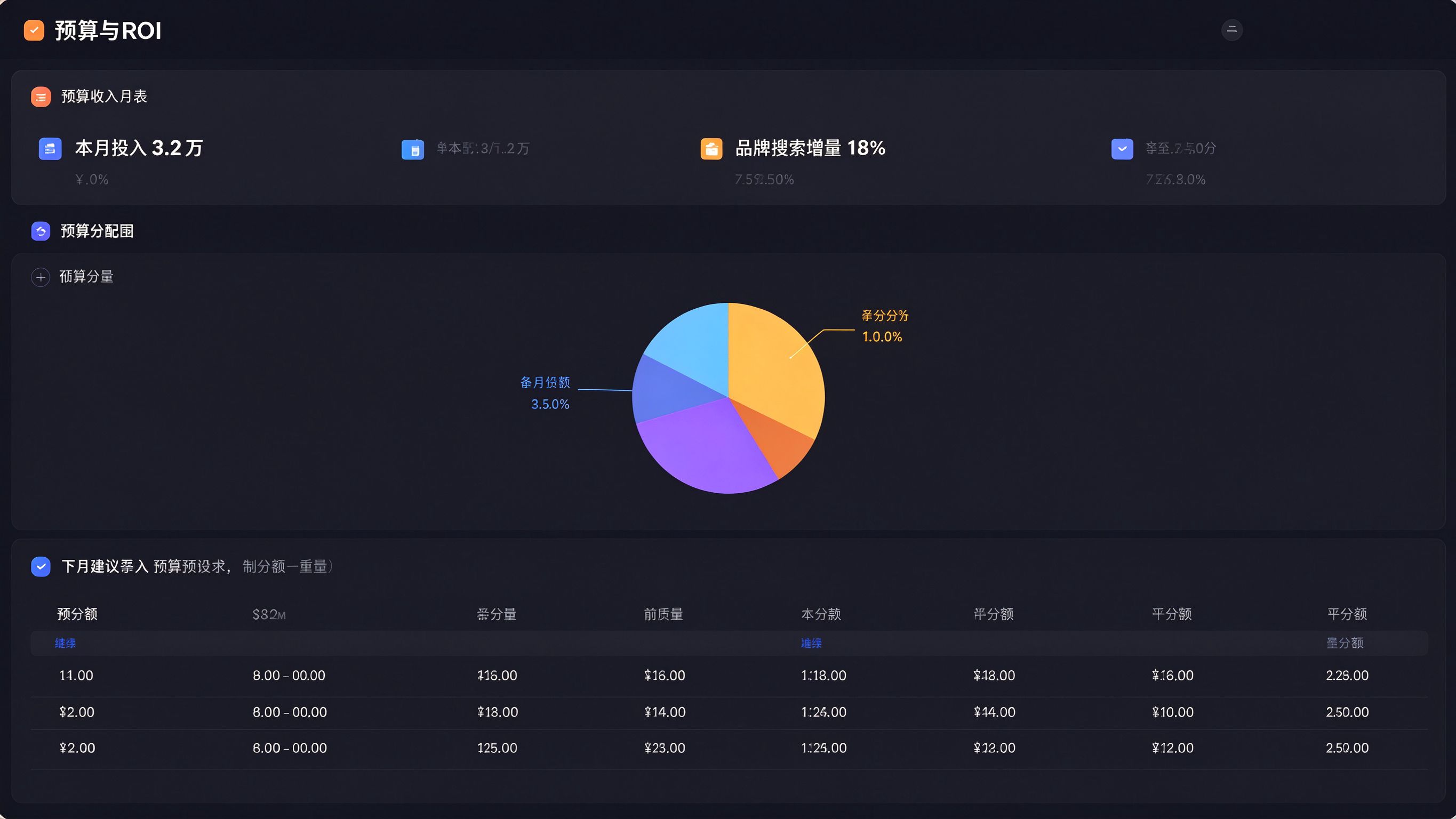
Task: Toggle the blue checkbox beside 下月建议
Action: pyautogui.click(x=41, y=566)
